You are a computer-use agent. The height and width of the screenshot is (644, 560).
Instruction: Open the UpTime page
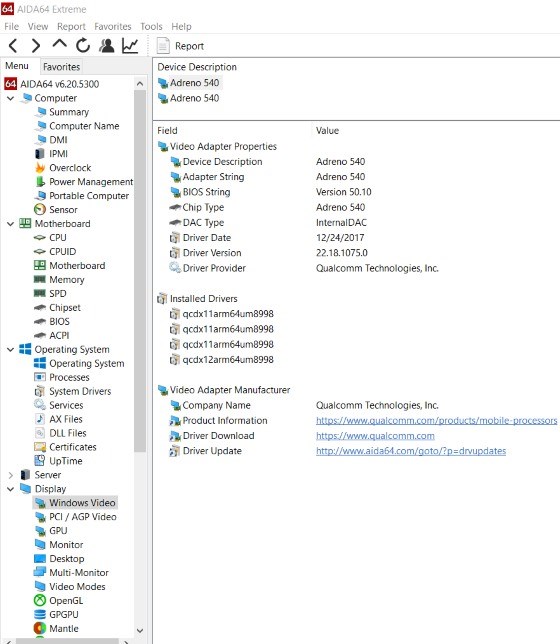pyautogui.click(x=58, y=461)
